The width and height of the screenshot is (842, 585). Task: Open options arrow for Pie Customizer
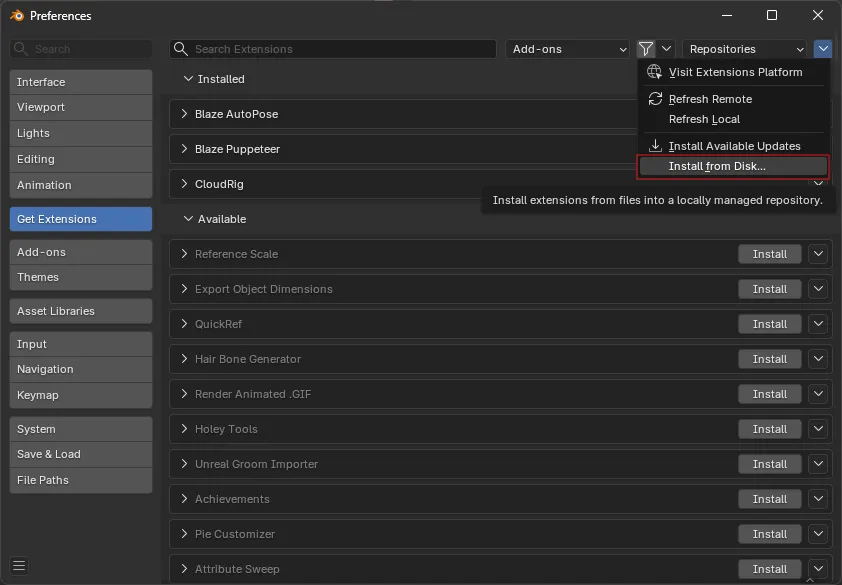[x=818, y=534]
